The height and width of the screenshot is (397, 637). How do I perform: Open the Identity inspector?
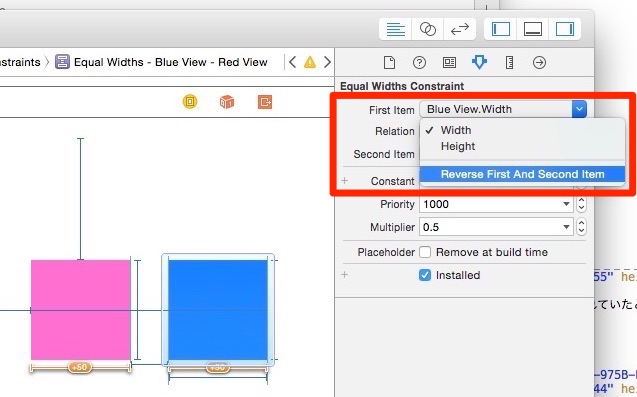[449, 63]
